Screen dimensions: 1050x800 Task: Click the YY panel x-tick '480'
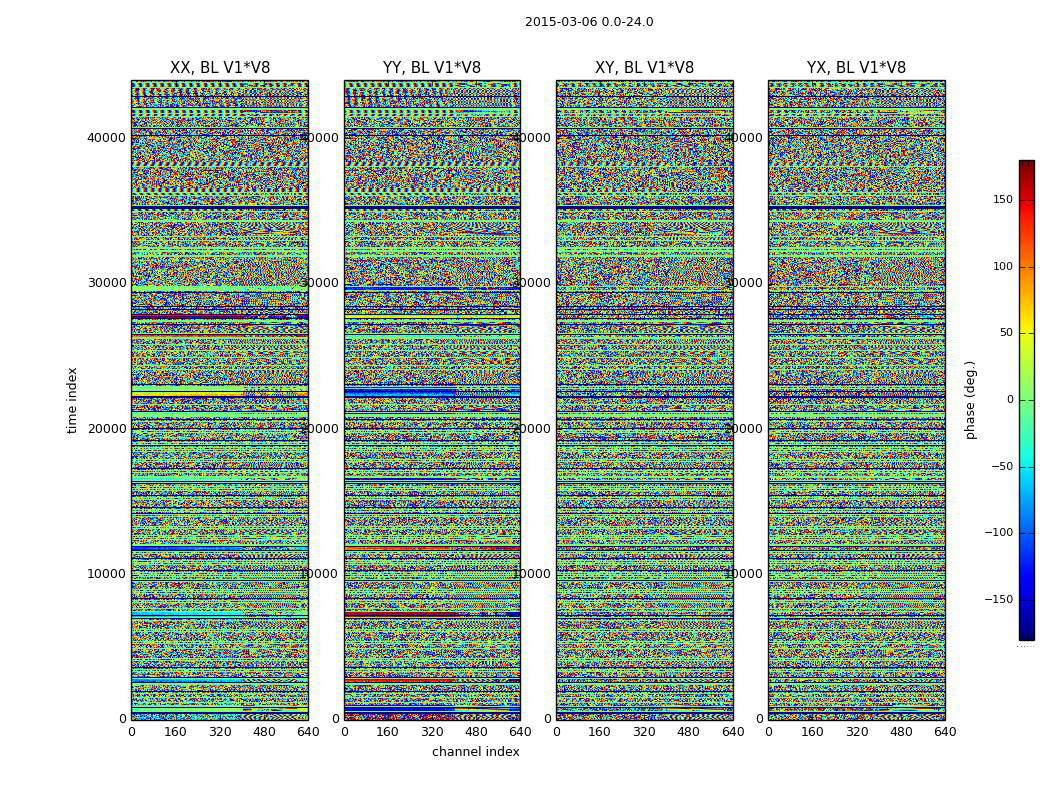[x=476, y=732]
